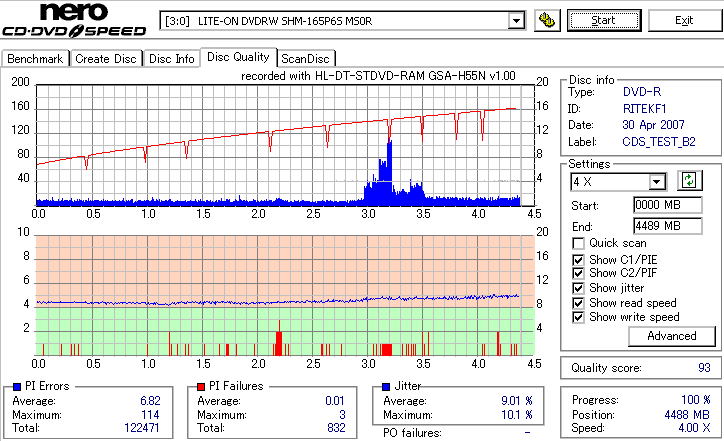Click the Start button
724x441 pixels.
click(x=604, y=20)
